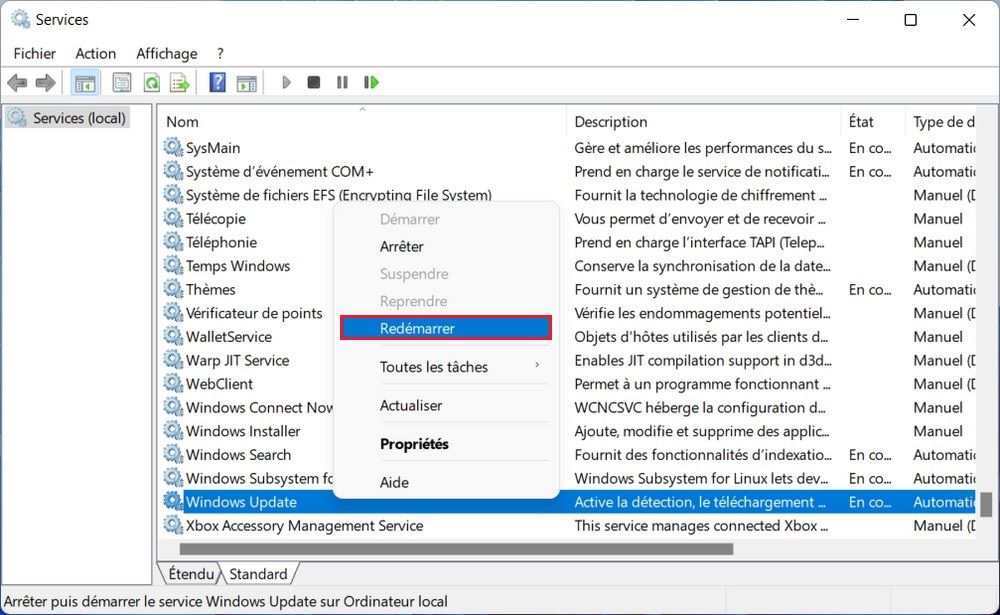Click the Xbox Accessory Management Service name
1000x615 pixels.
304,525
